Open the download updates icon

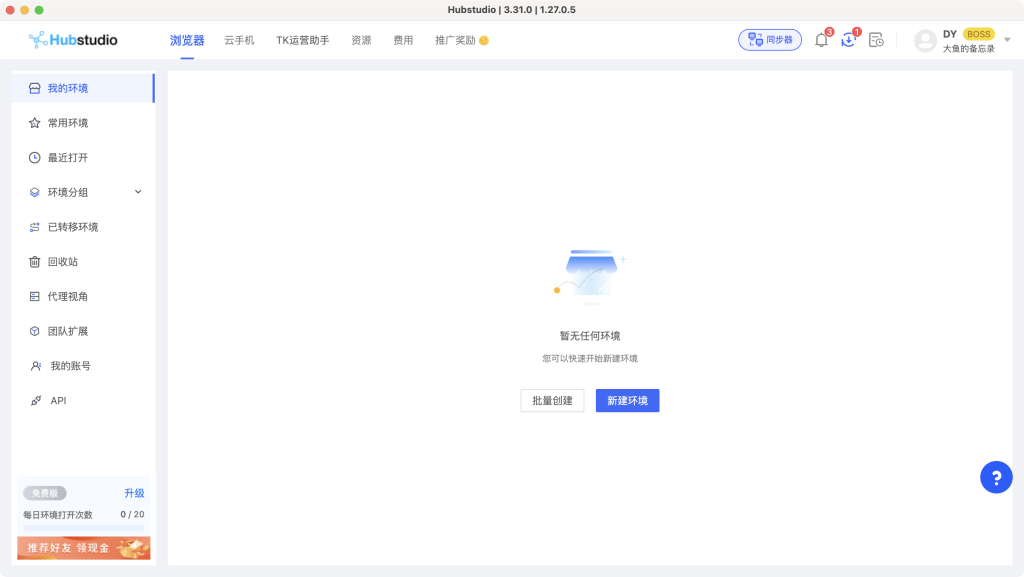click(848, 40)
